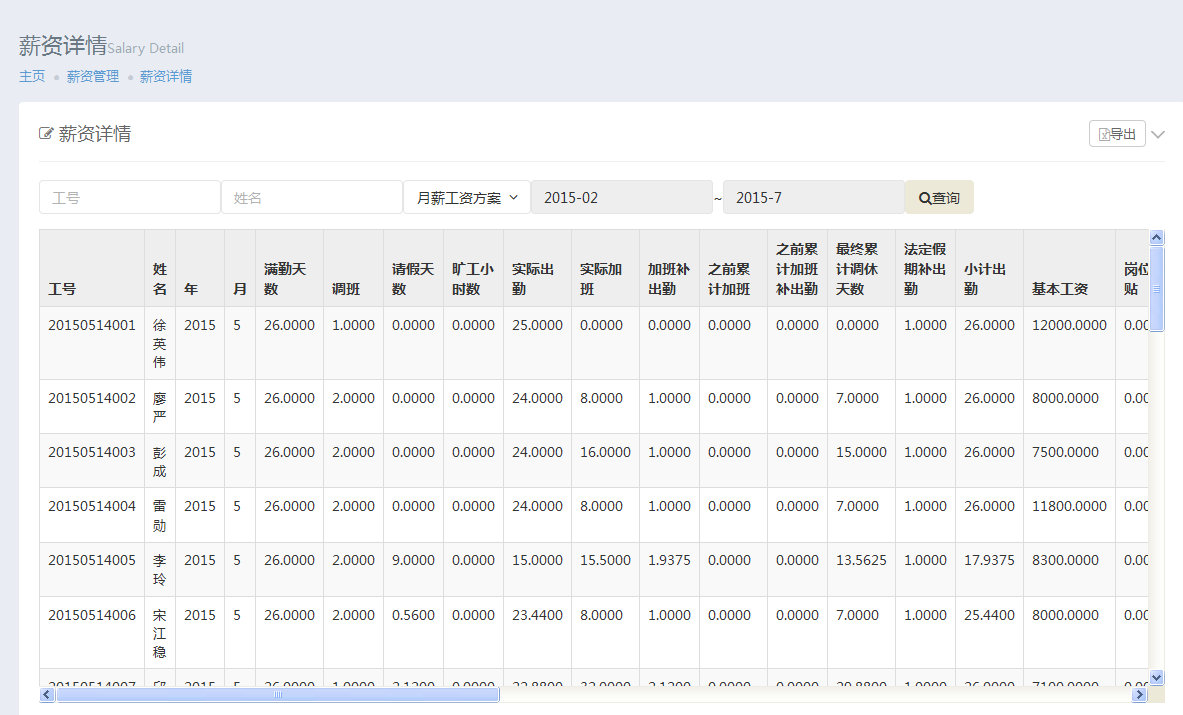Click base salary value 12000.0000

(x=1069, y=325)
